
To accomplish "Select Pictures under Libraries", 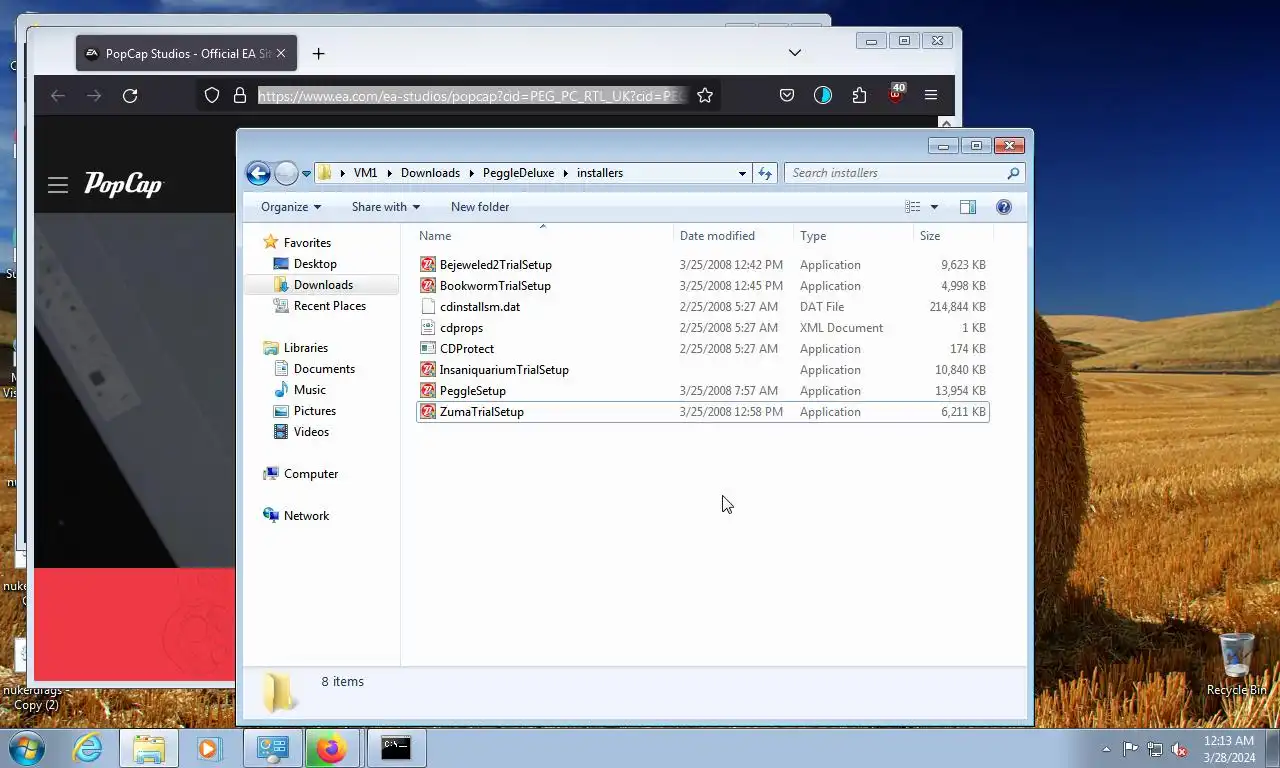I will point(315,411).
